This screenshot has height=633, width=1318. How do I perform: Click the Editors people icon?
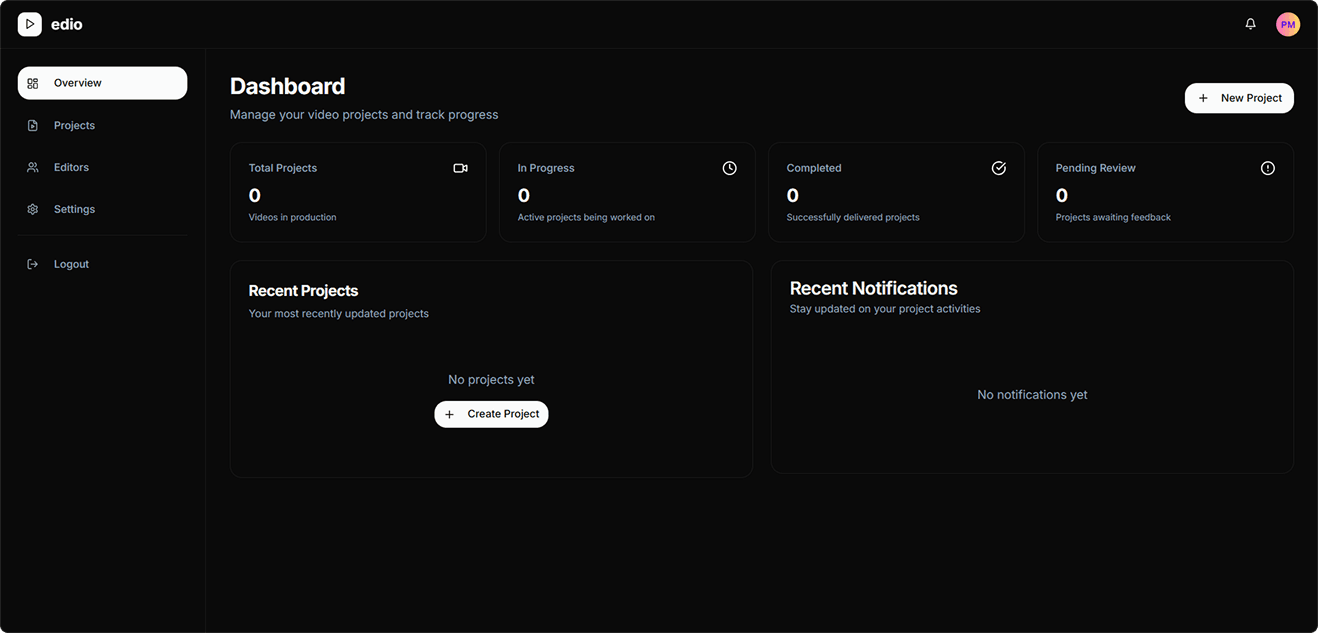point(31,167)
